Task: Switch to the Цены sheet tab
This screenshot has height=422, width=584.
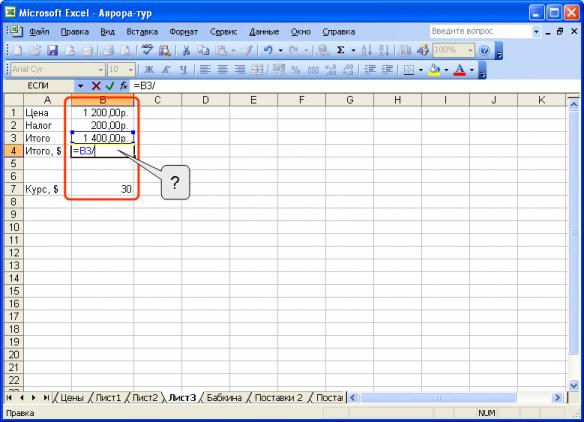Action: point(72,398)
